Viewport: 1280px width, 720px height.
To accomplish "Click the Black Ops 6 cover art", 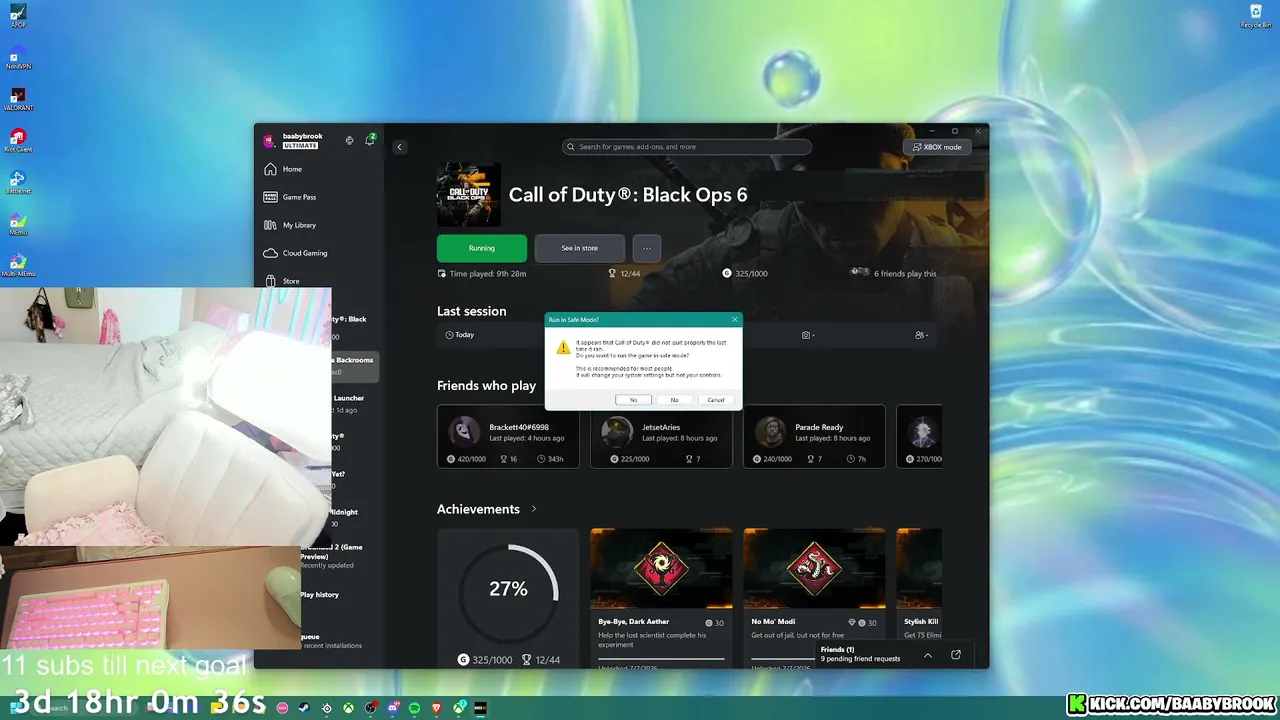I will click(x=469, y=194).
